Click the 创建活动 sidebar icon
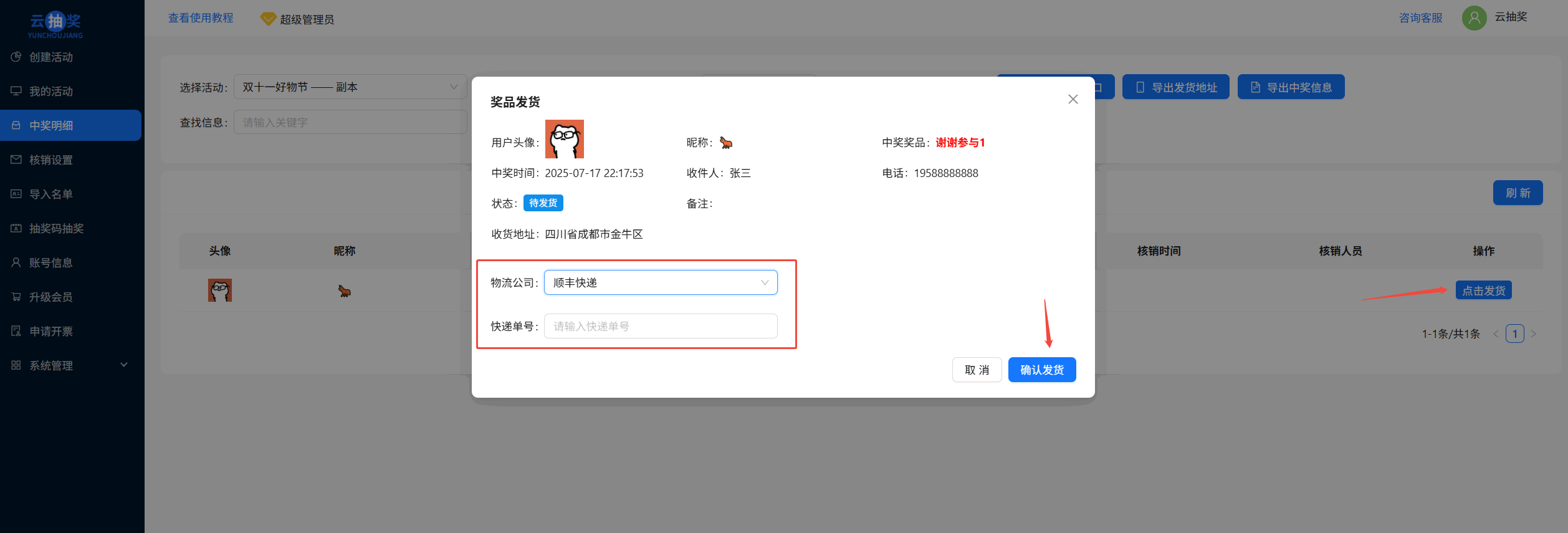Screen dimensions: 1568x533 [x=16, y=57]
